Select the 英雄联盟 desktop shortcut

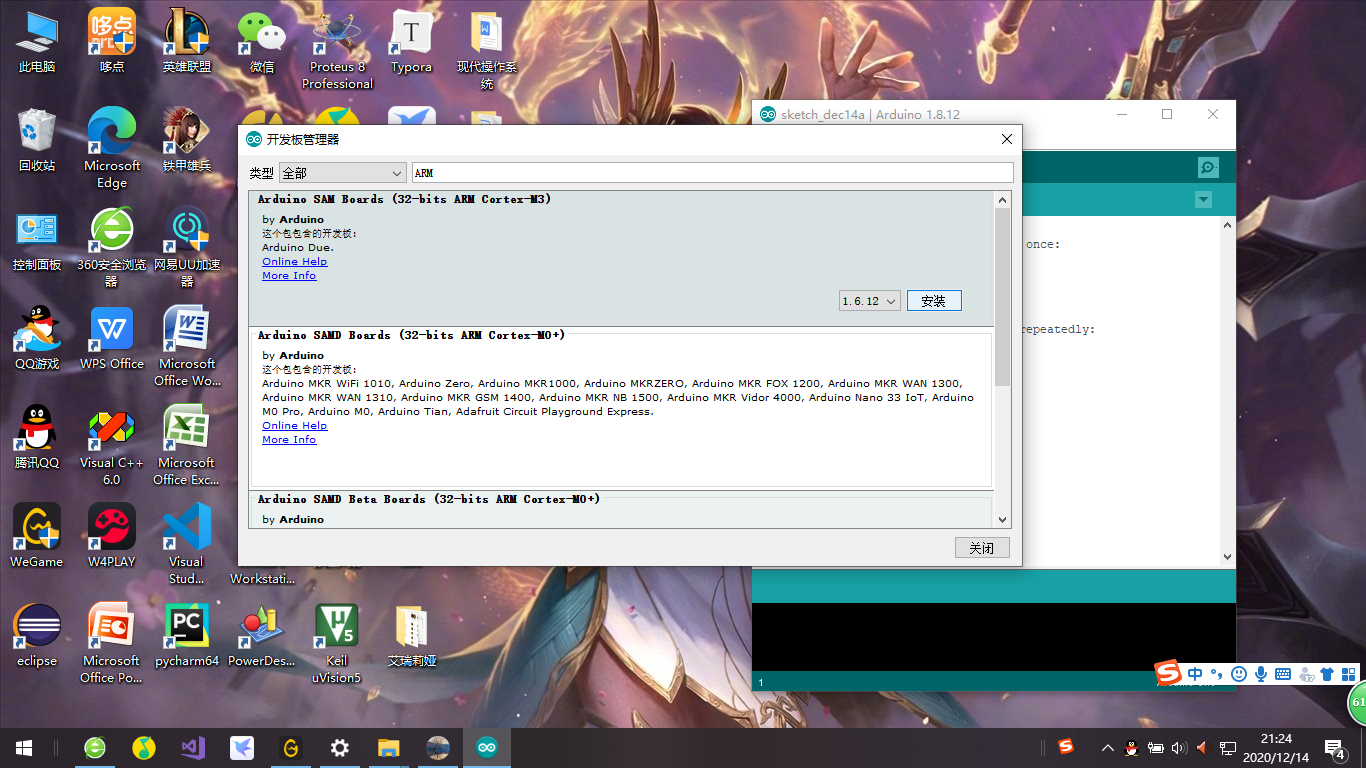tap(187, 42)
